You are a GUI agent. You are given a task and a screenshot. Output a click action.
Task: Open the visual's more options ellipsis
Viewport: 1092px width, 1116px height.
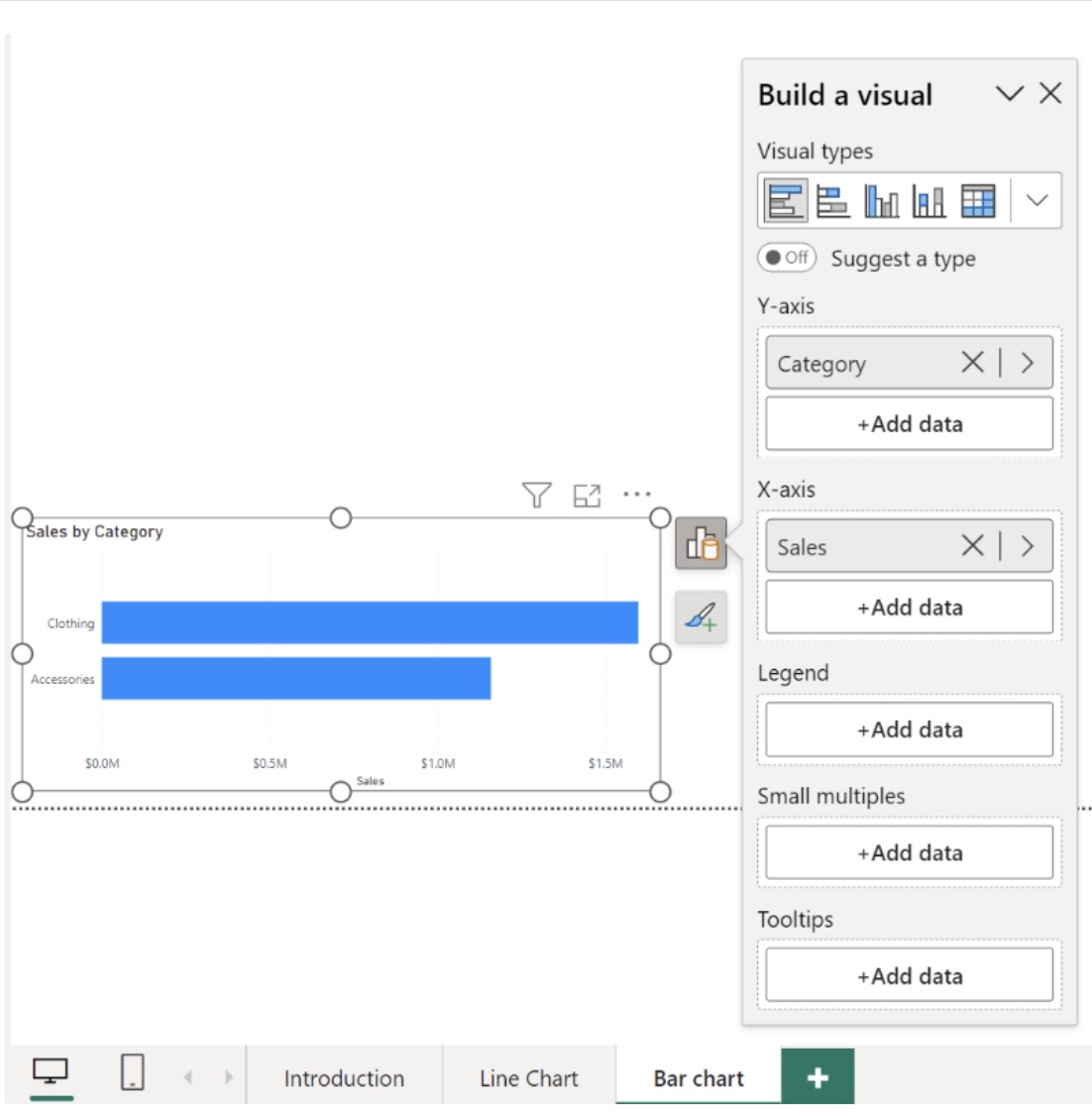tap(637, 494)
